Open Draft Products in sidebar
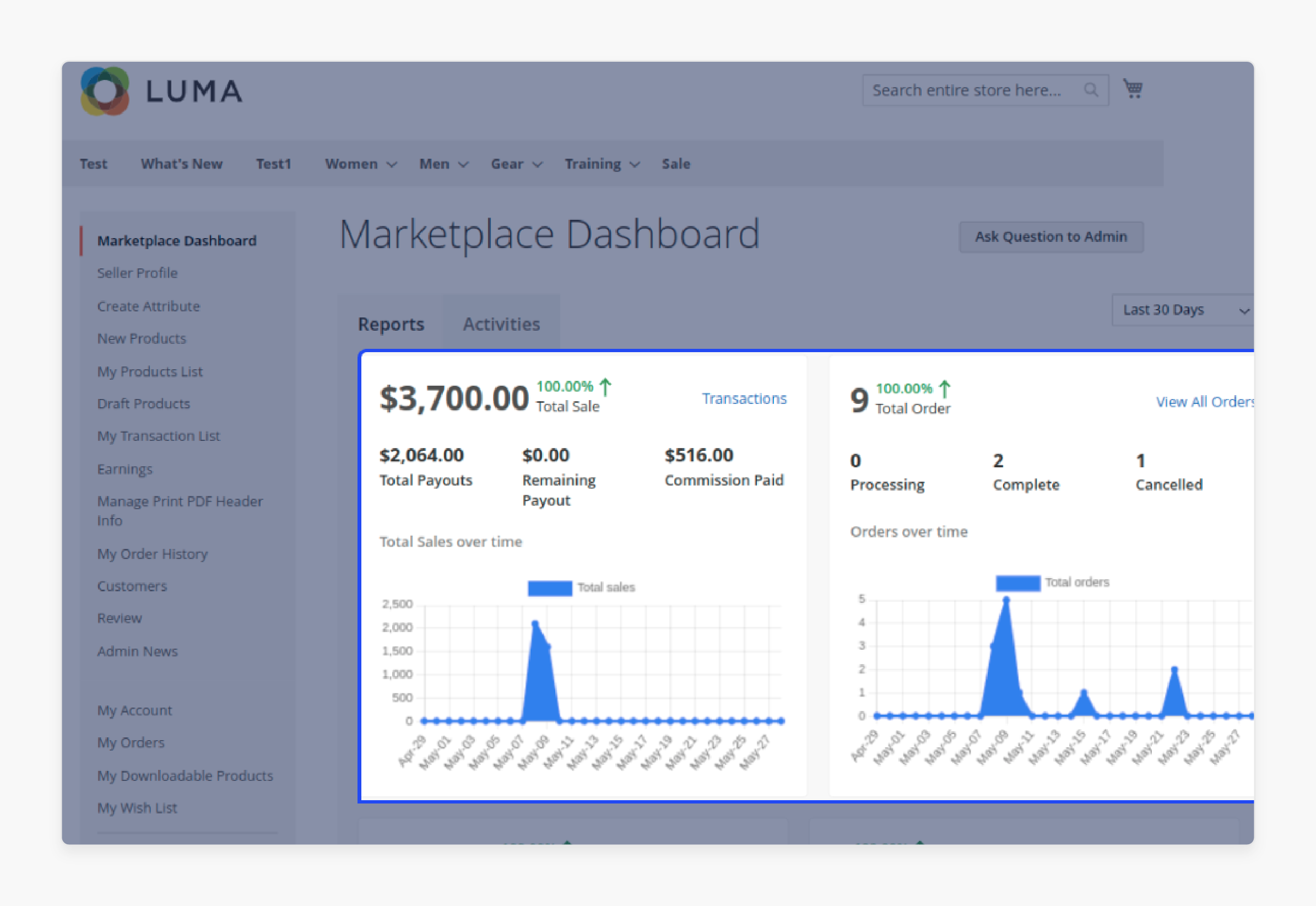The width and height of the screenshot is (1316, 906). click(144, 403)
